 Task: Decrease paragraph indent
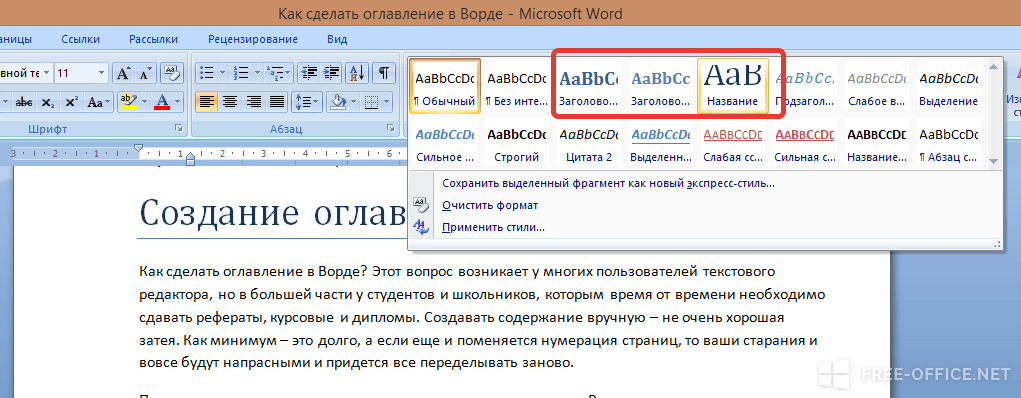click(x=309, y=72)
